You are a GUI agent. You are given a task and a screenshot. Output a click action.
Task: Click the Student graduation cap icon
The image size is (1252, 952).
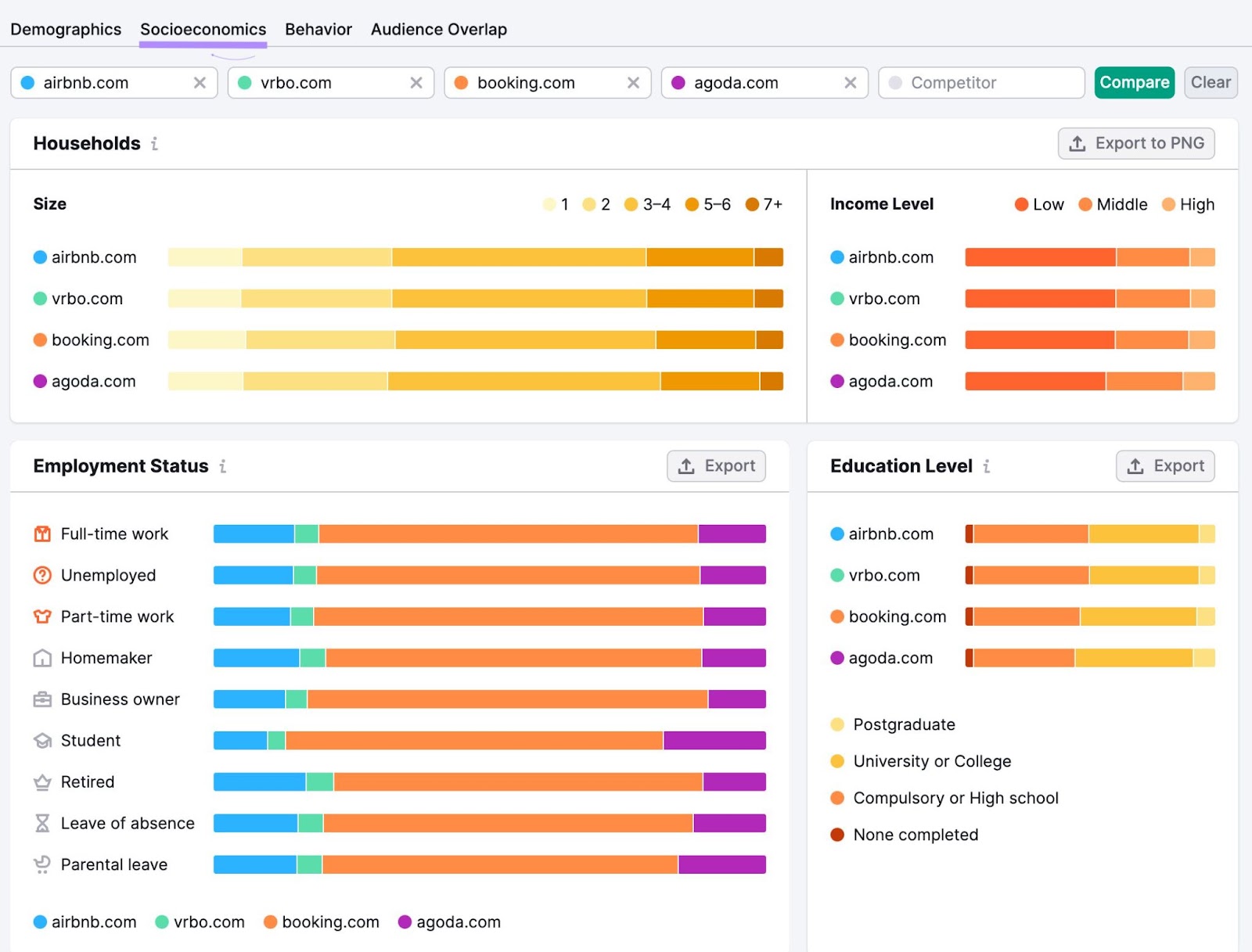(41, 740)
